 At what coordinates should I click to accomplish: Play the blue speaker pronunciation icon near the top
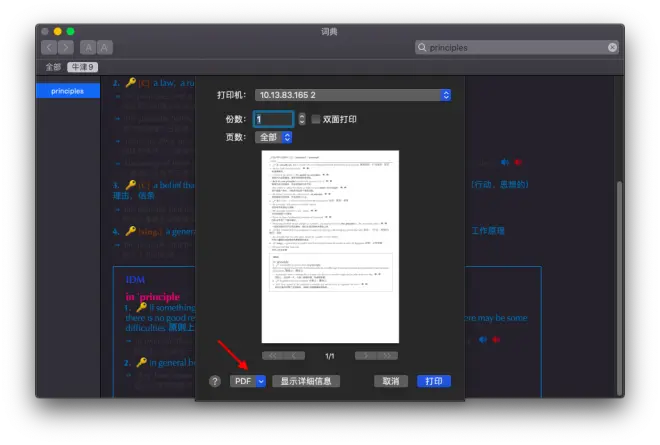click(505, 162)
